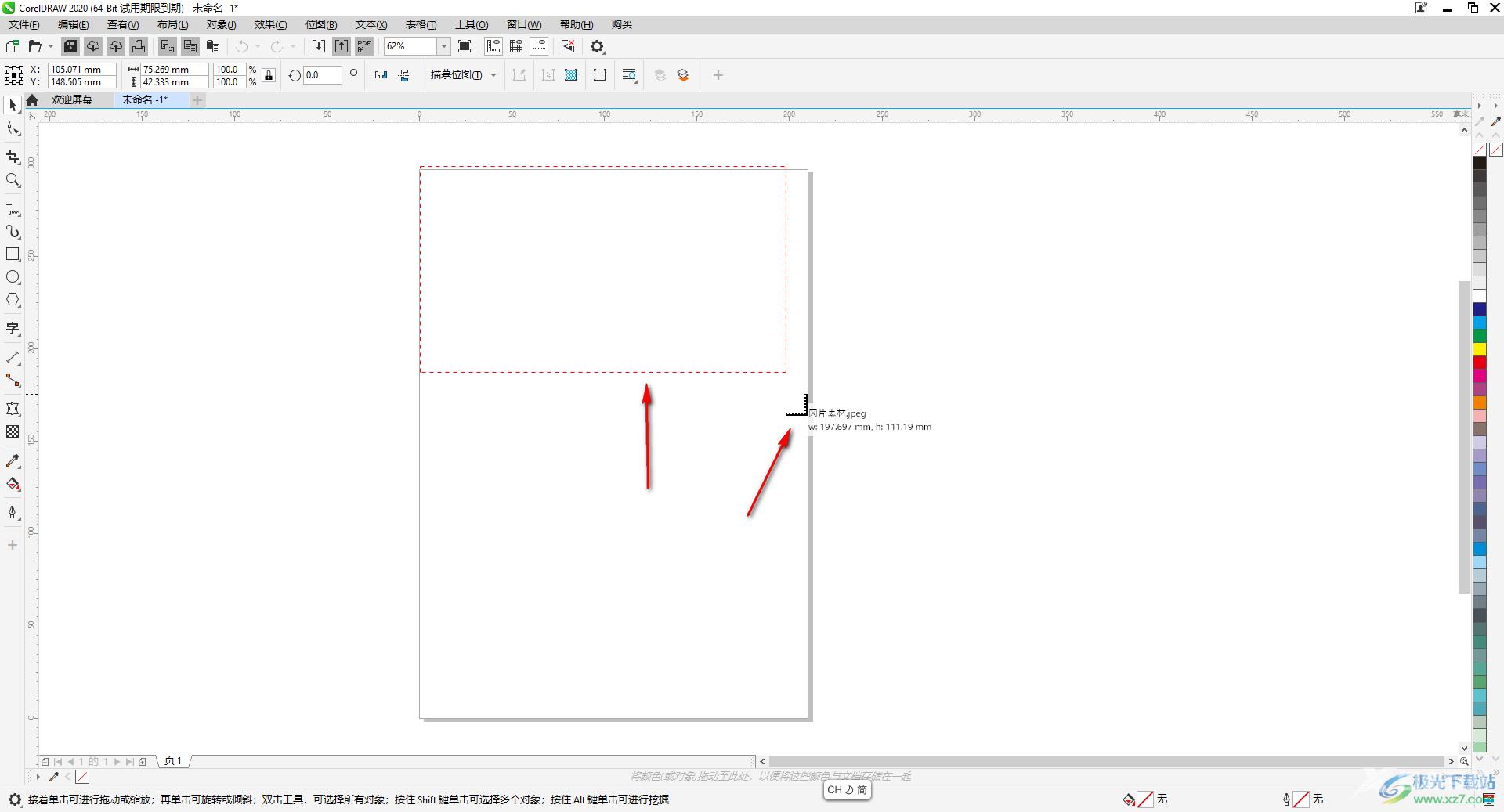Image resolution: width=1504 pixels, height=812 pixels.
Task: Click Publish to PDF icon
Action: 364,46
